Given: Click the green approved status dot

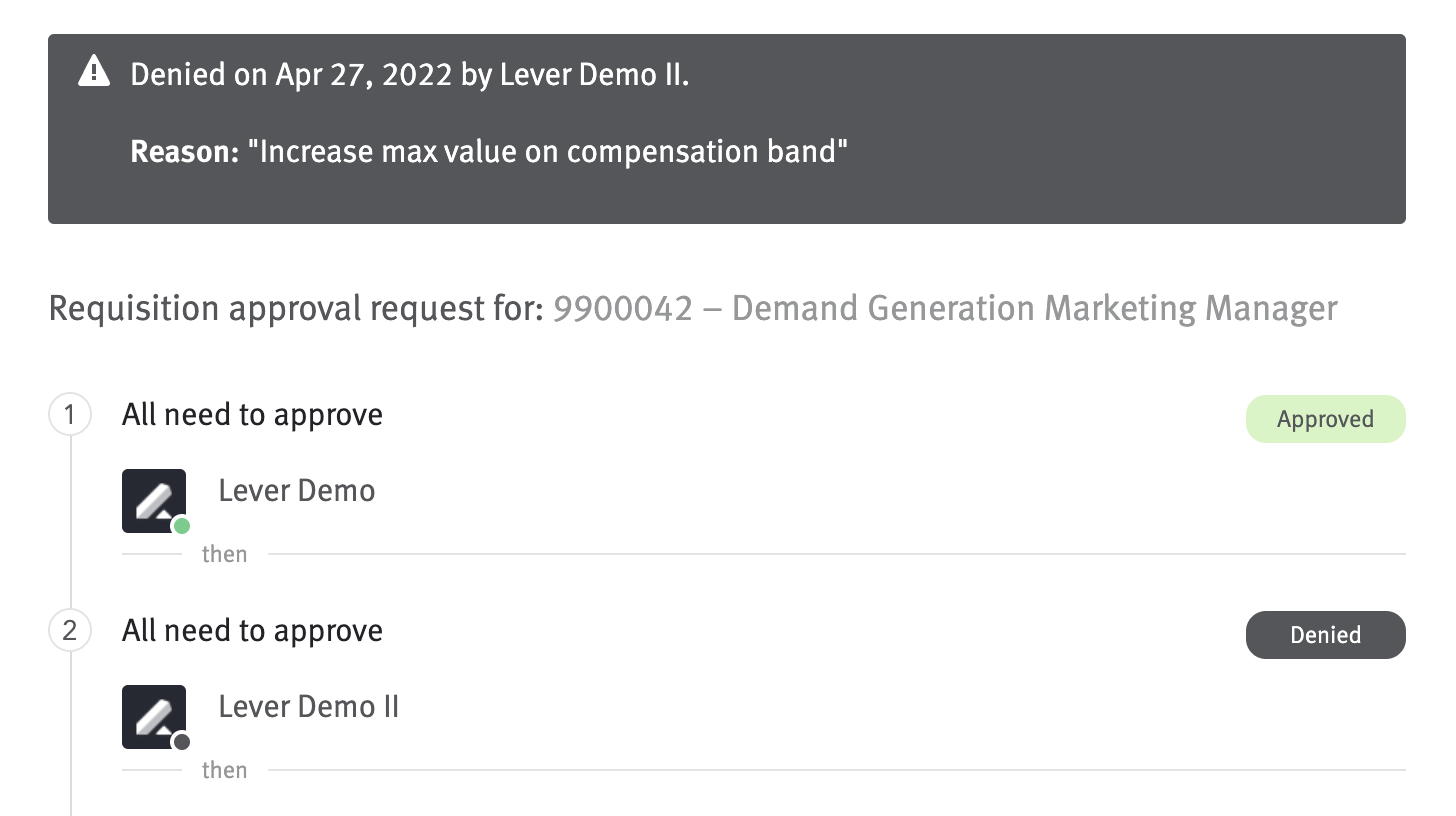Looking at the screenshot, I should pos(181,526).
